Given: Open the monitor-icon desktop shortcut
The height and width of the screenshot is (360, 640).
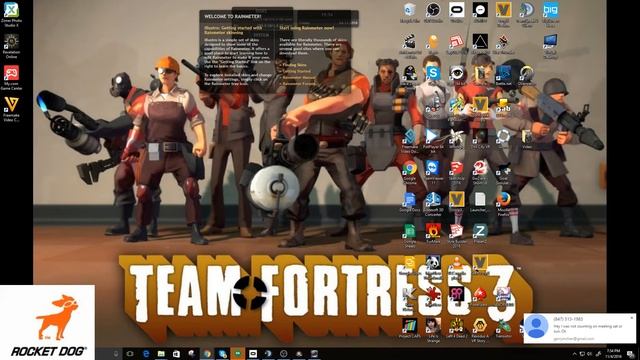Looking at the screenshot, I should tap(550, 46).
